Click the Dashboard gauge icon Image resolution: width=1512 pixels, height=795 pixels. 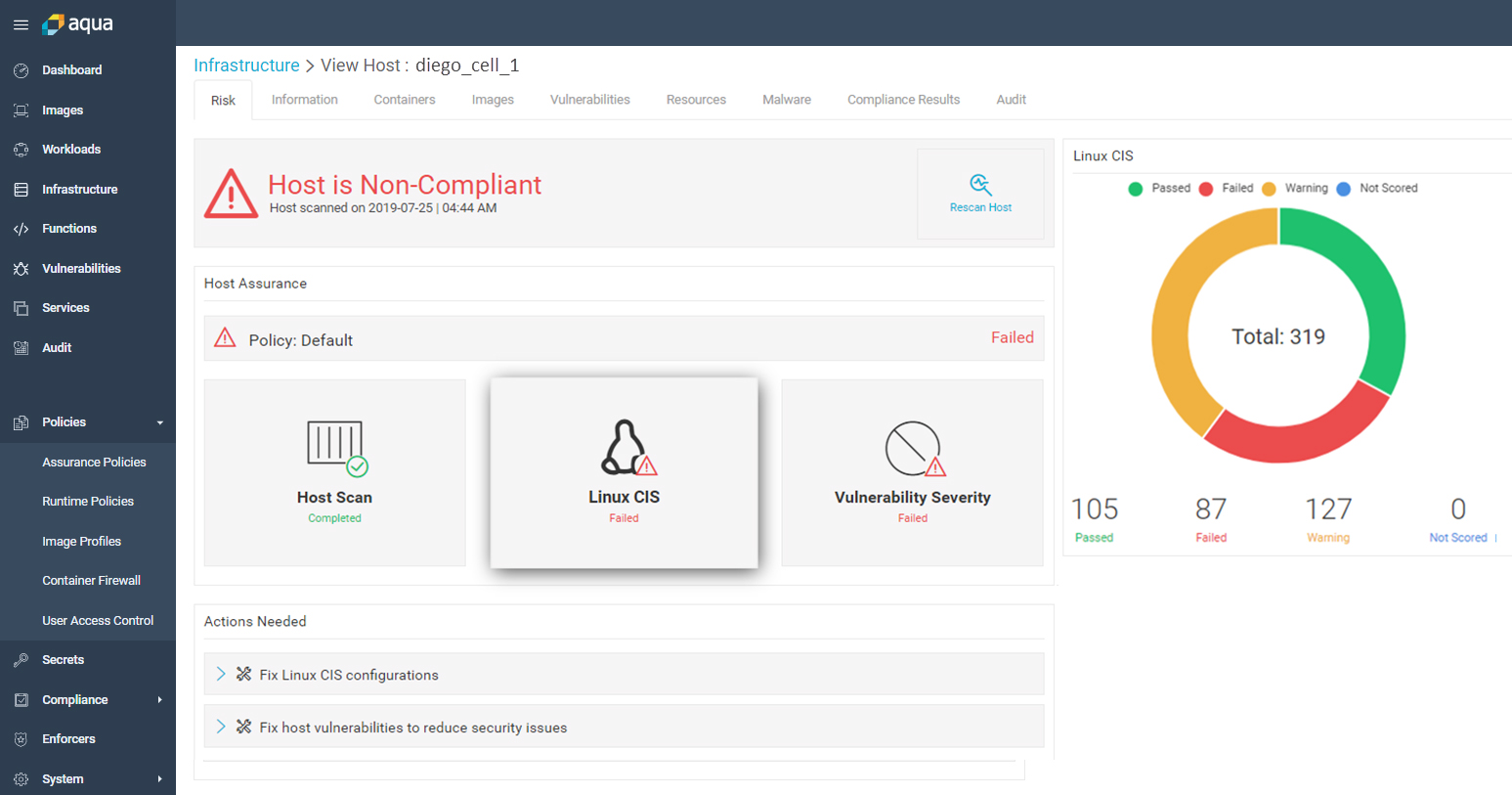(21, 70)
